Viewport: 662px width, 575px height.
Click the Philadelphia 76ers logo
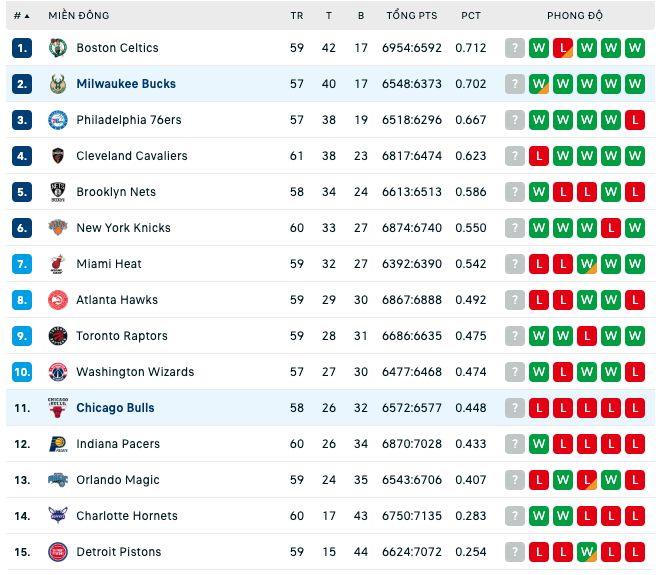tap(58, 120)
